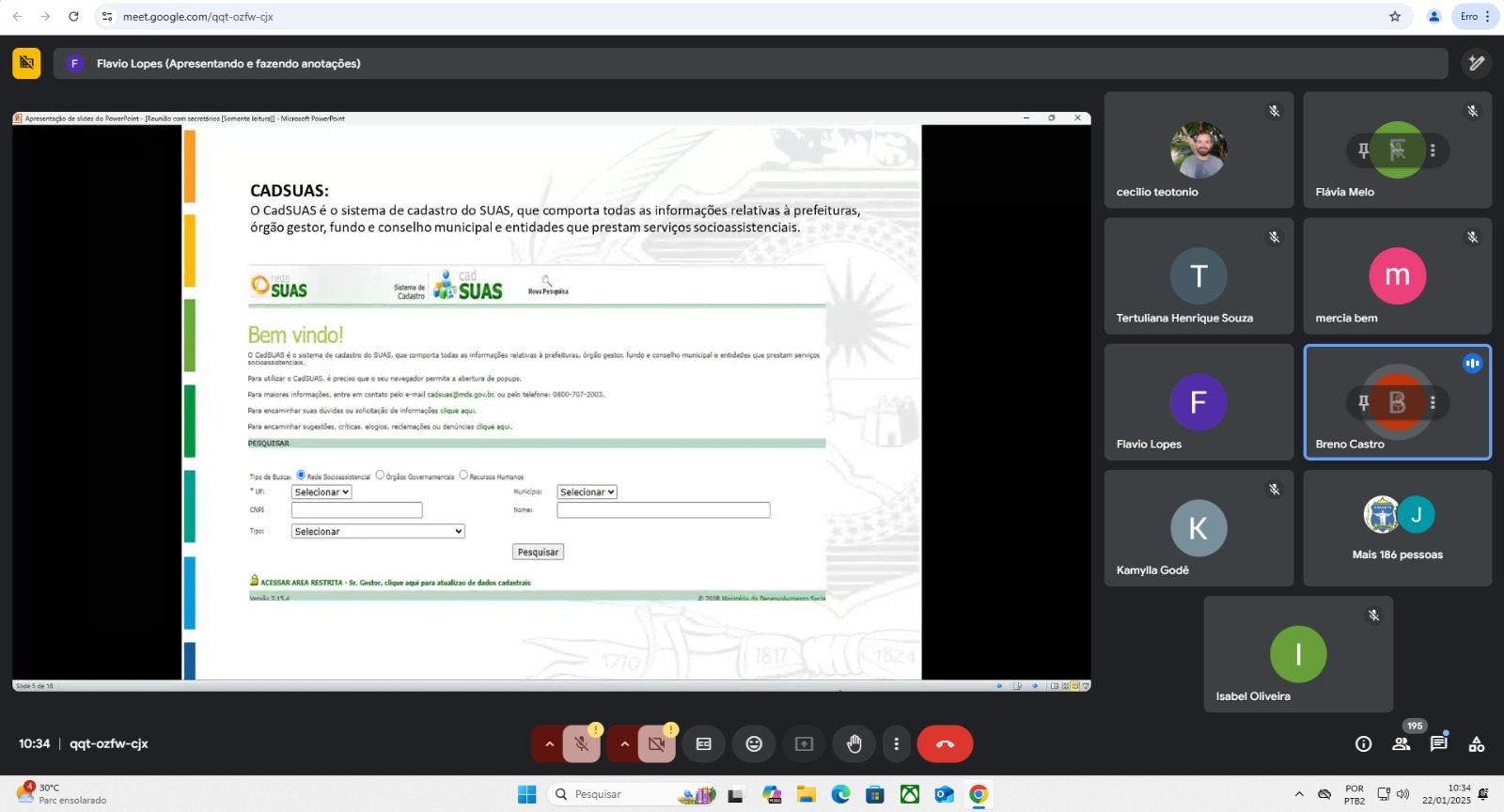Image resolution: width=1504 pixels, height=812 pixels.
Task: Click the annotation pen icon at top right
Action: [x=1477, y=63]
